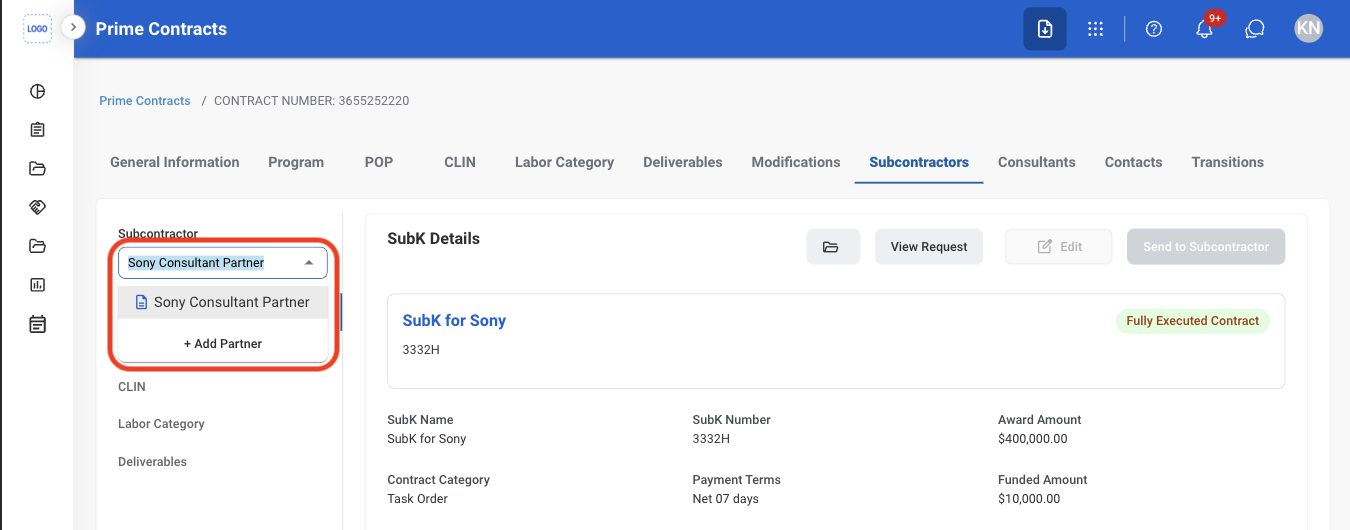
Task: Expand the sidebar with the chevron arrow
Action: click(73, 27)
